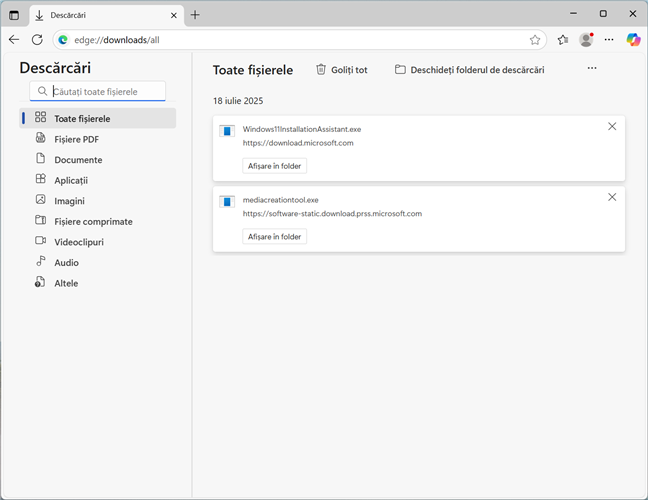Open the Copilot icon in toolbar
This screenshot has height=500, width=648.
633,40
